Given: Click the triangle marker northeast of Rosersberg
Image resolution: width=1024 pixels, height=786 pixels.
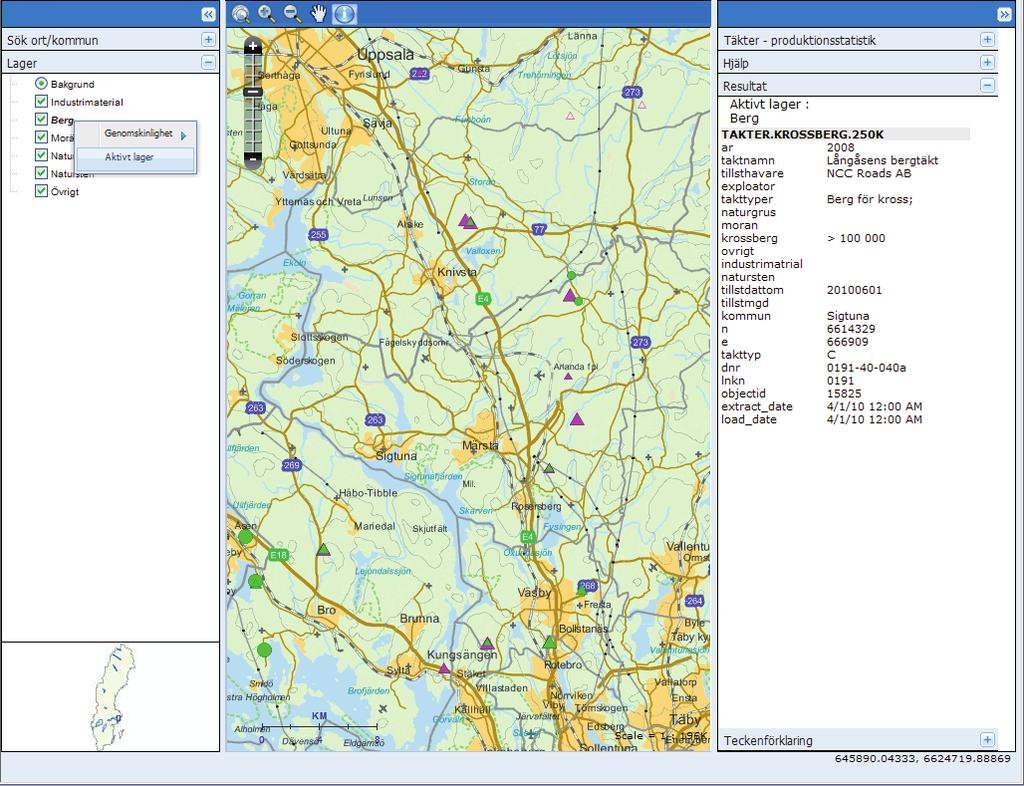Looking at the screenshot, I should [x=549, y=468].
